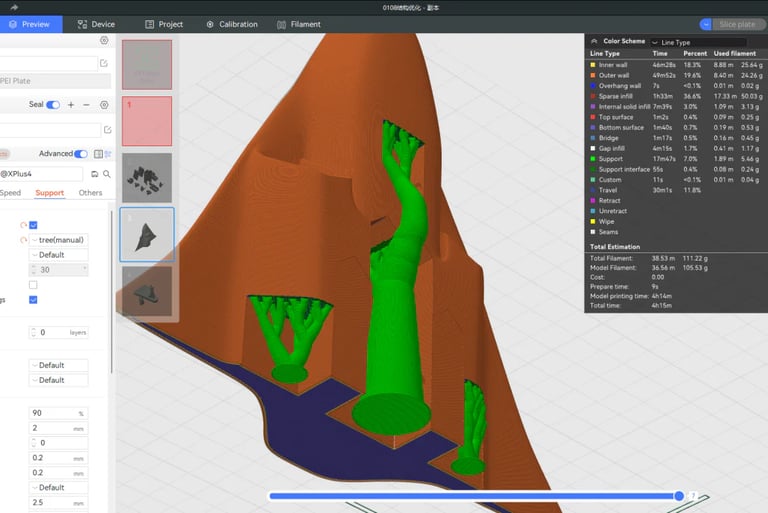Open the Others settings tab
Image resolution: width=768 pixels, height=513 pixels.
coord(90,193)
